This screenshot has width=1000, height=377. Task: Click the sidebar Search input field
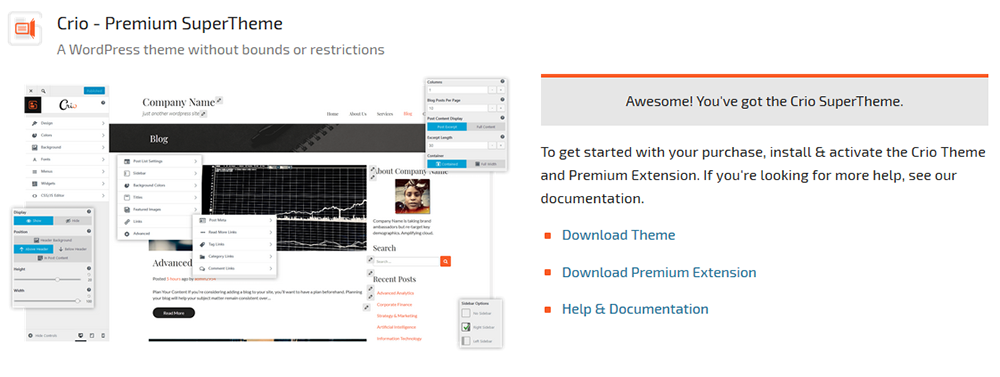(x=406, y=262)
